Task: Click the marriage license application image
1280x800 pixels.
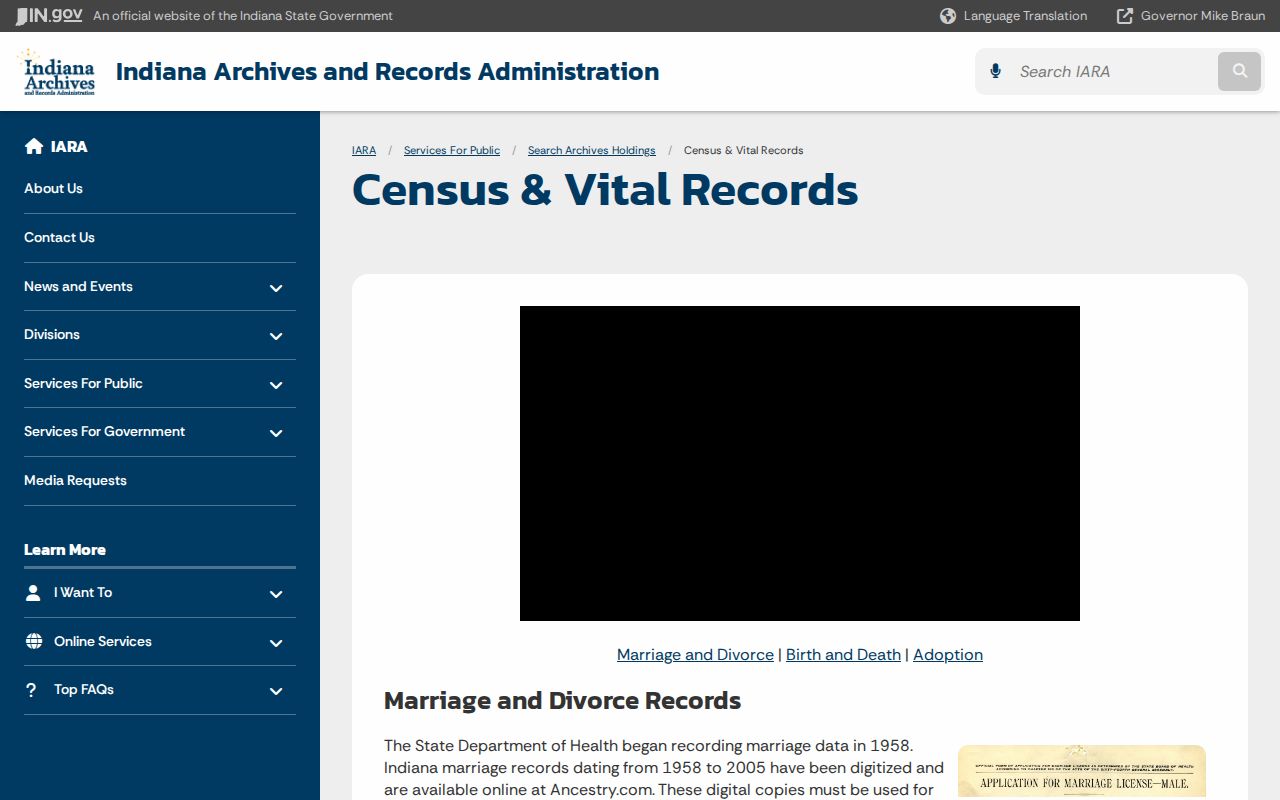Action: (x=1081, y=771)
